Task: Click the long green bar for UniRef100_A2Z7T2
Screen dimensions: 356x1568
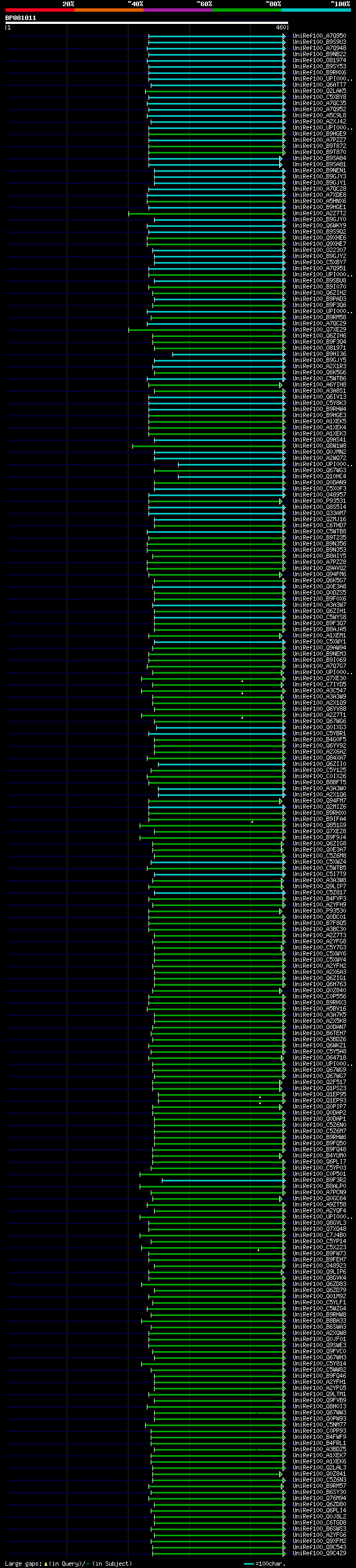Action: coord(206,214)
